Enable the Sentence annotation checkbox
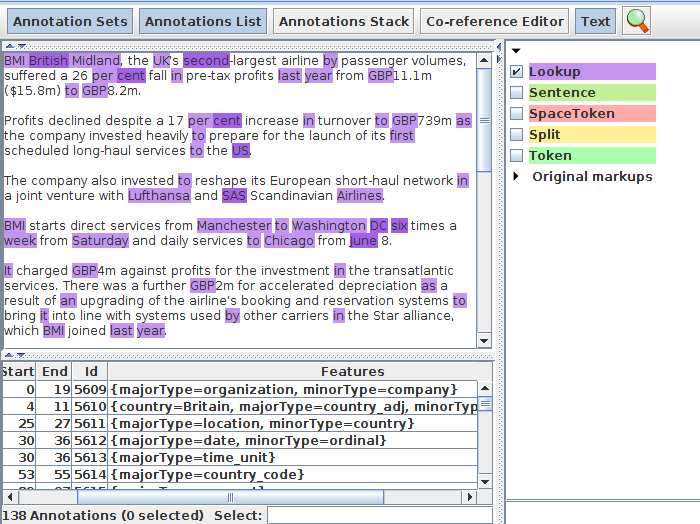 tap(516, 93)
